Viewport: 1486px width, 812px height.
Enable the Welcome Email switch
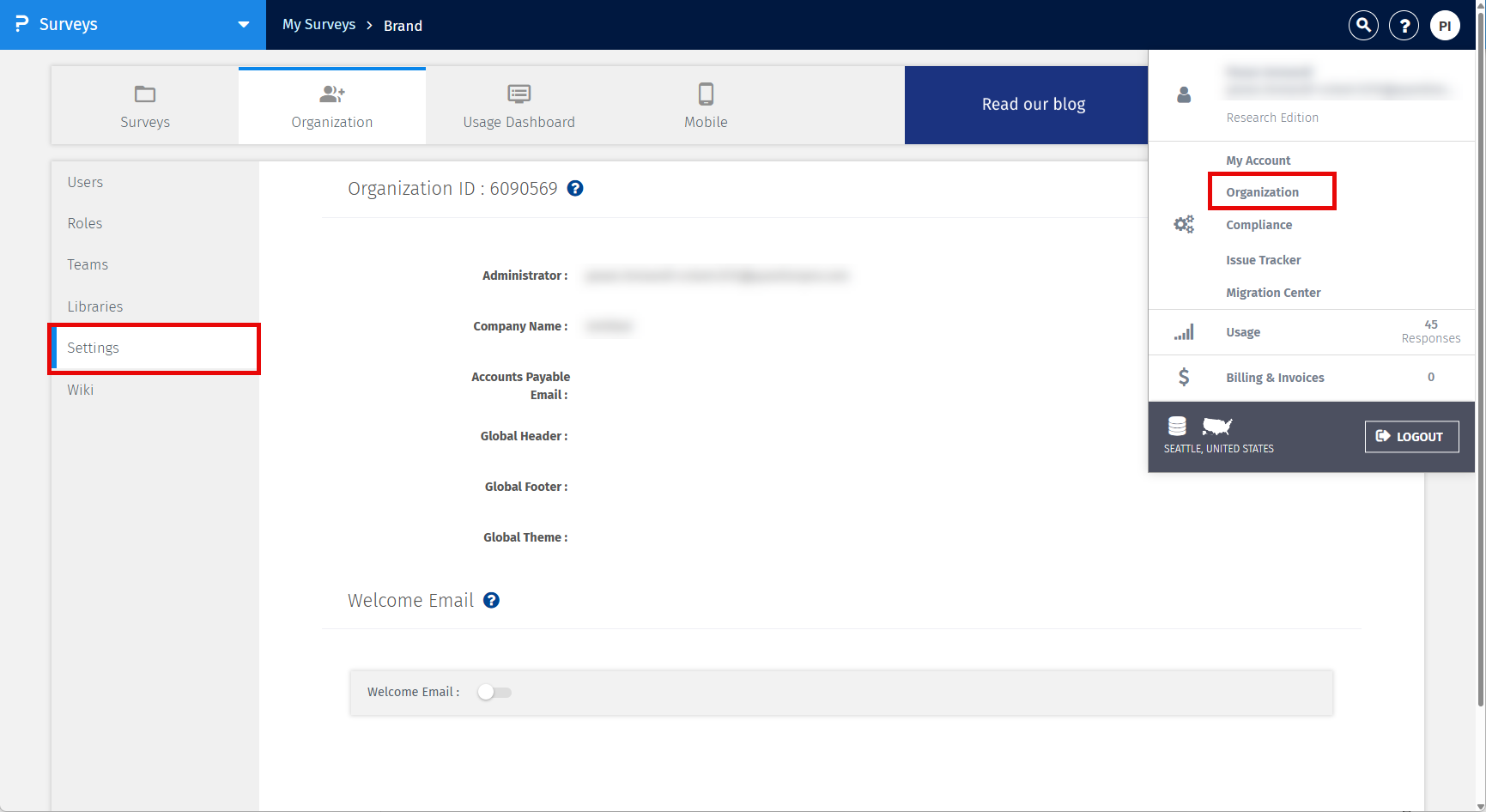[x=494, y=692]
